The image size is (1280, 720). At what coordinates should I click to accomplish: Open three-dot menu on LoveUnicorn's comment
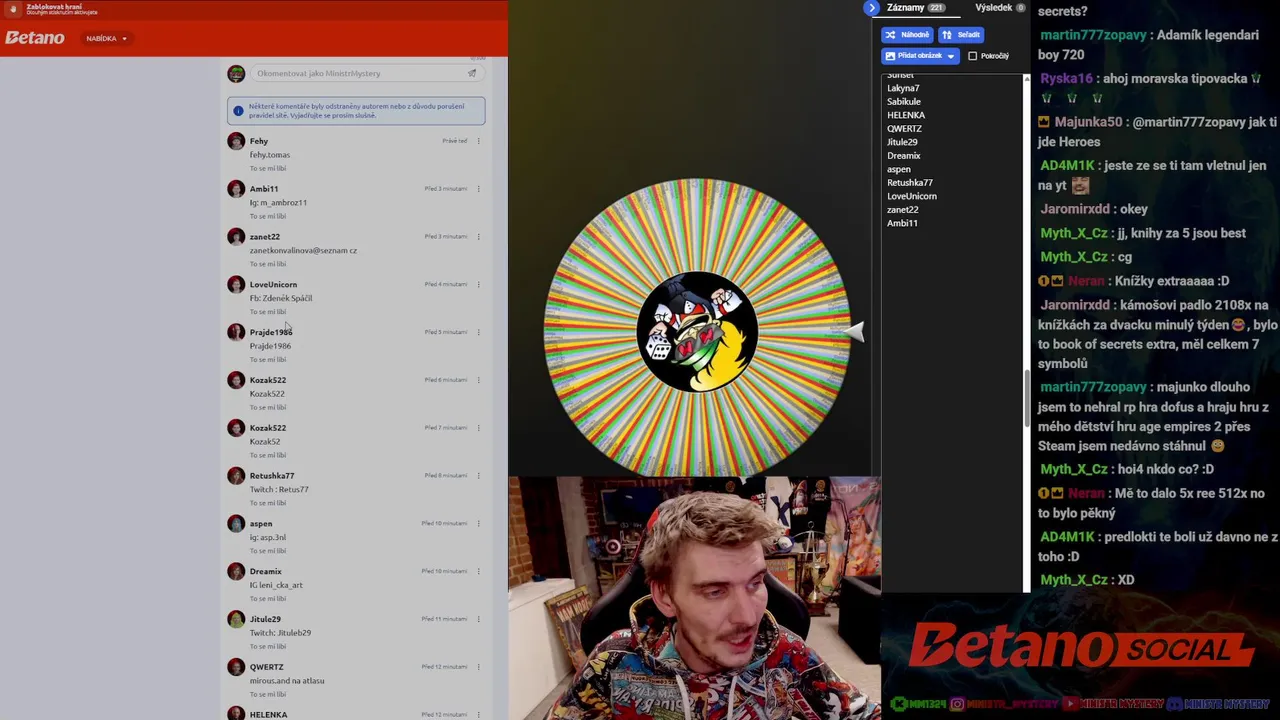(478, 284)
